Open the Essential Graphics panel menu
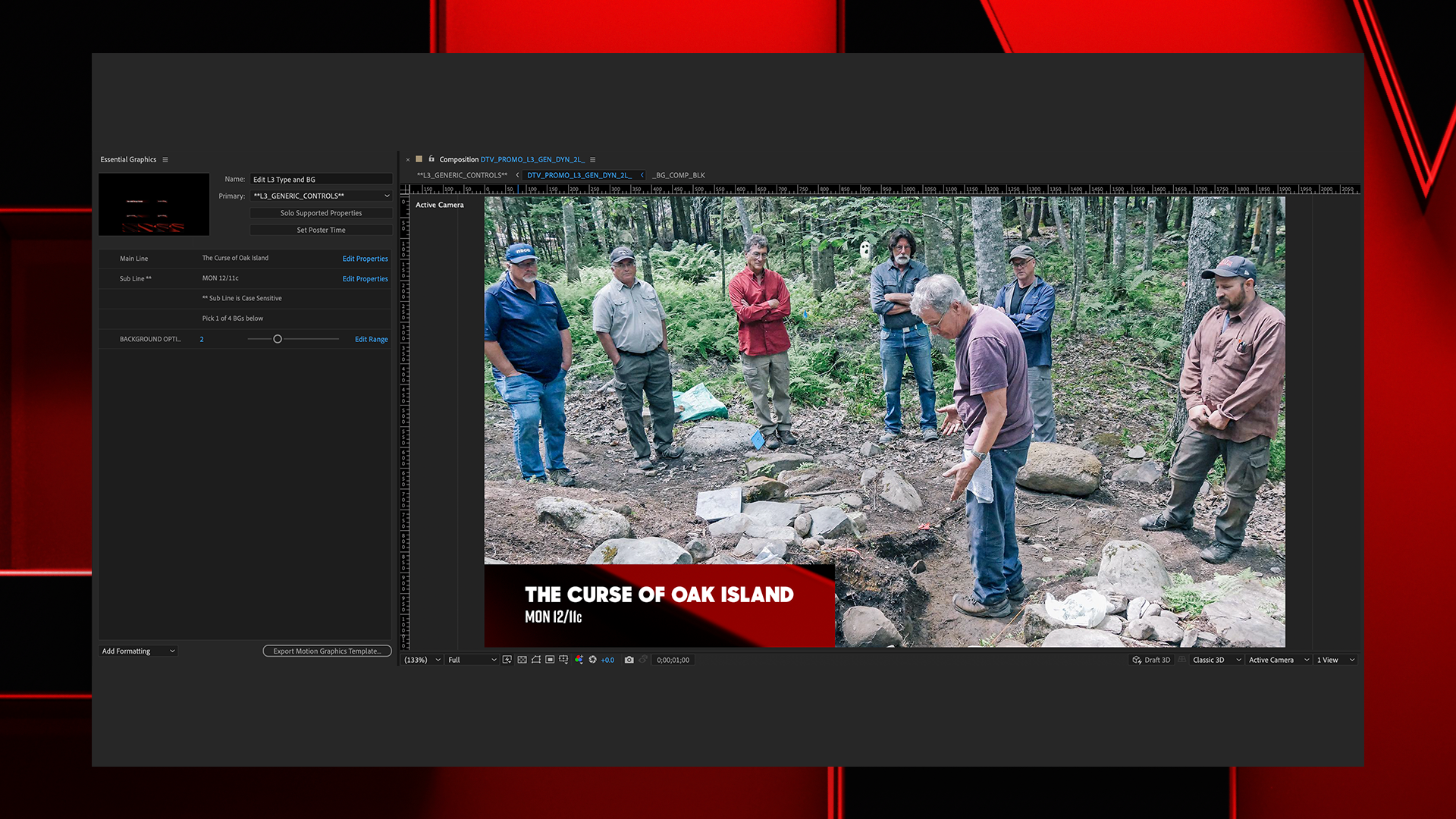1456x819 pixels. point(165,160)
